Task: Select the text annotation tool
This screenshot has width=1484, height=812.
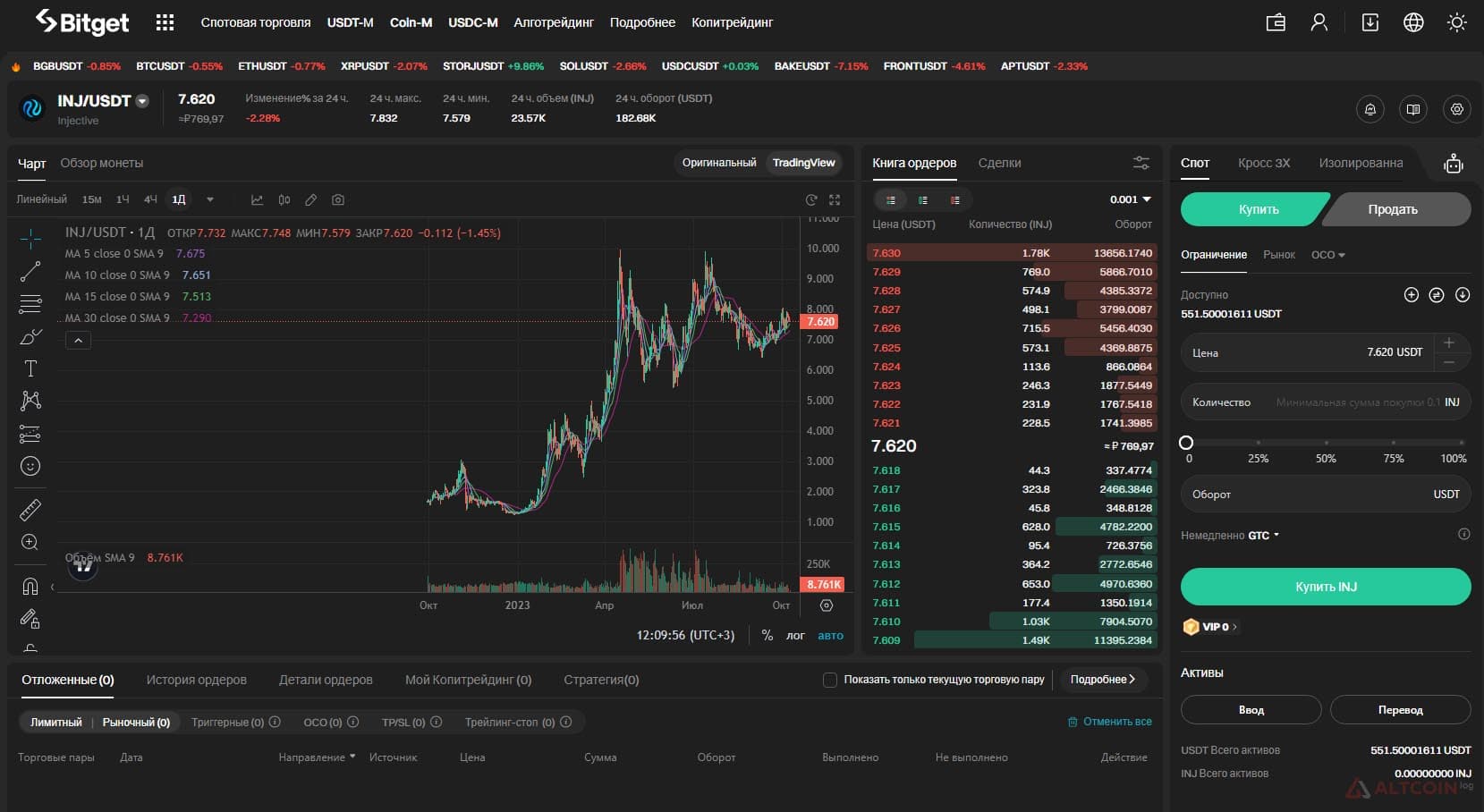Action: [30, 368]
